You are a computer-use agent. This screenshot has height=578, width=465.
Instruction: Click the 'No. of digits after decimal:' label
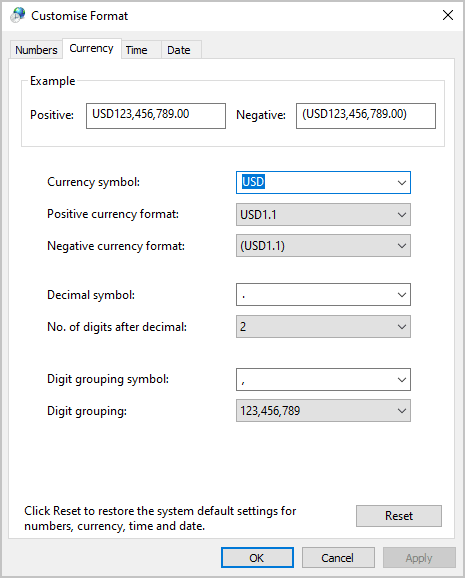point(117,327)
